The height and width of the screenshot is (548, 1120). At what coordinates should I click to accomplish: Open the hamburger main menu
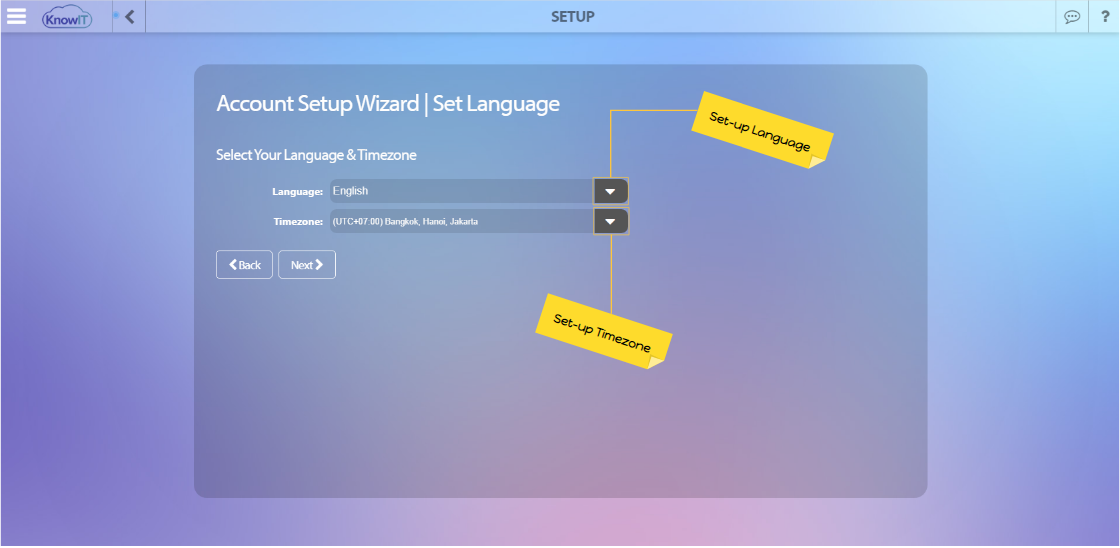[17, 16]
